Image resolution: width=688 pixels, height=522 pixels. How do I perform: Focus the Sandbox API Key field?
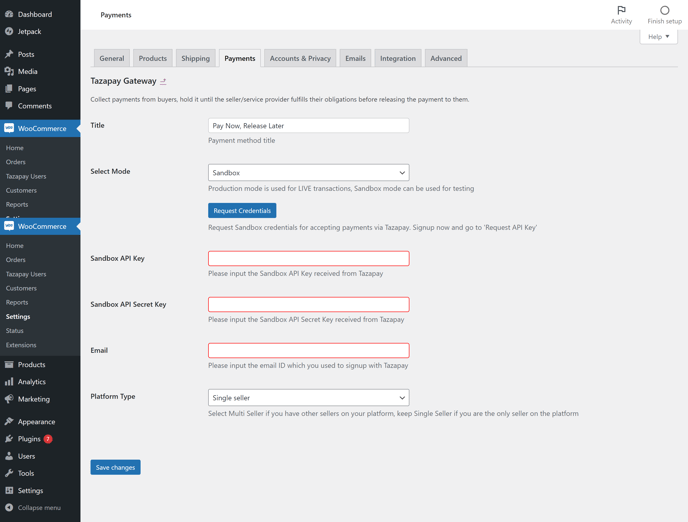pos(308,258)
